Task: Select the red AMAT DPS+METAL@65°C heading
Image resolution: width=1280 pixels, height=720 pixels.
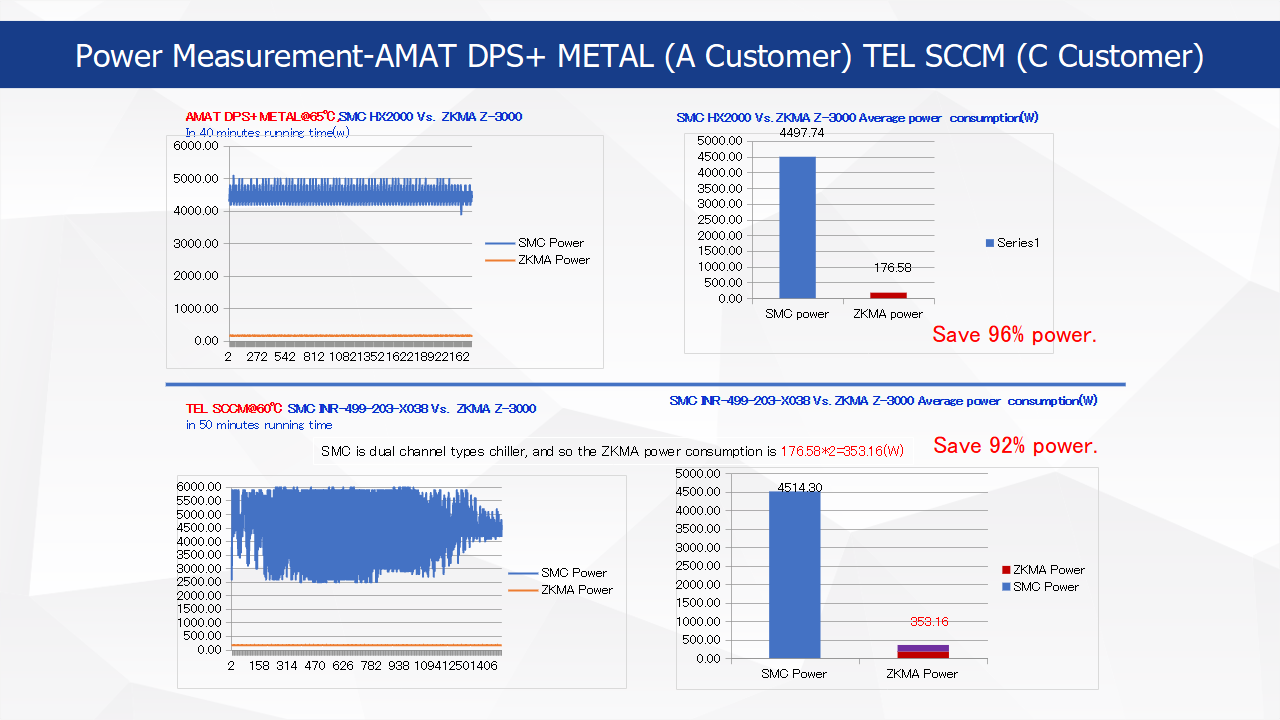Action: (260, 117)
